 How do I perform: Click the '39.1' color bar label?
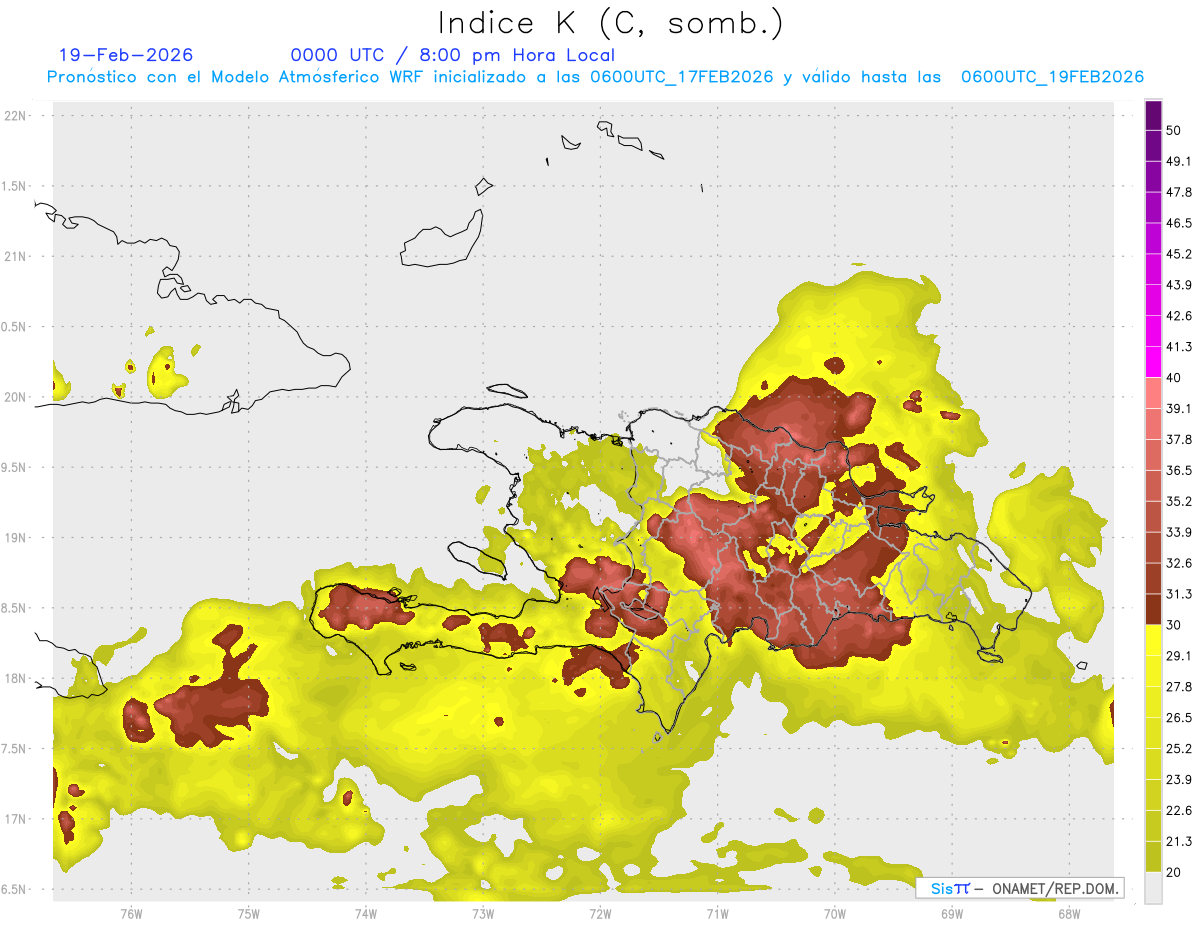[1179, 409]
